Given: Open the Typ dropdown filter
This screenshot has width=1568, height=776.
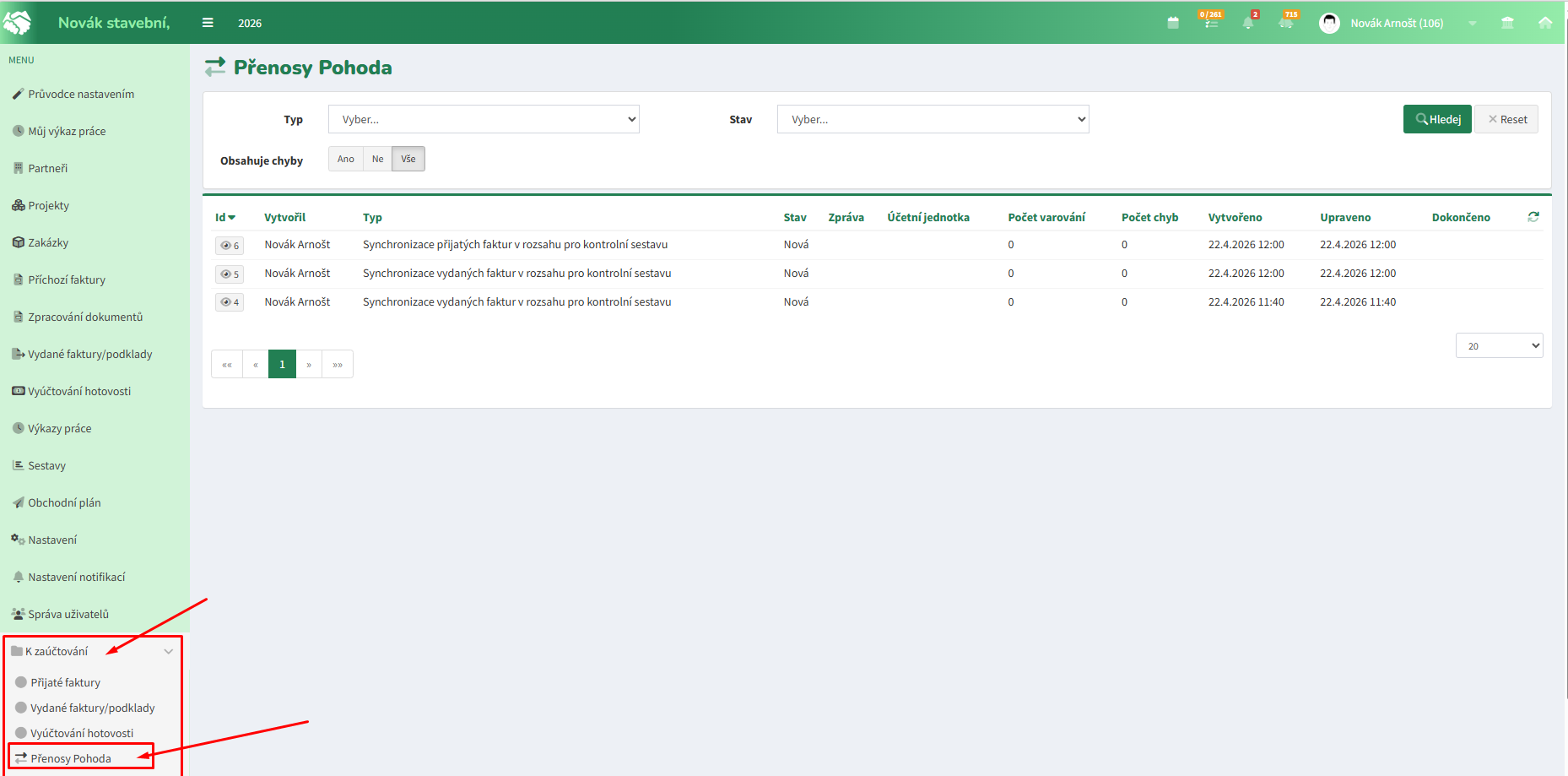Looking at the screenshot, I should click(x=484, y=119).
